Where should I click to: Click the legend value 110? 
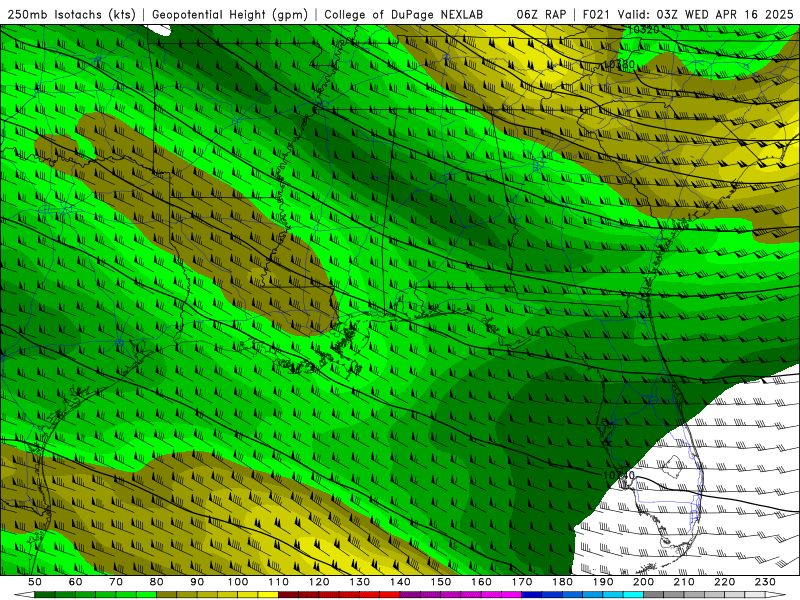pyautogui.click(x=278, y=582)
